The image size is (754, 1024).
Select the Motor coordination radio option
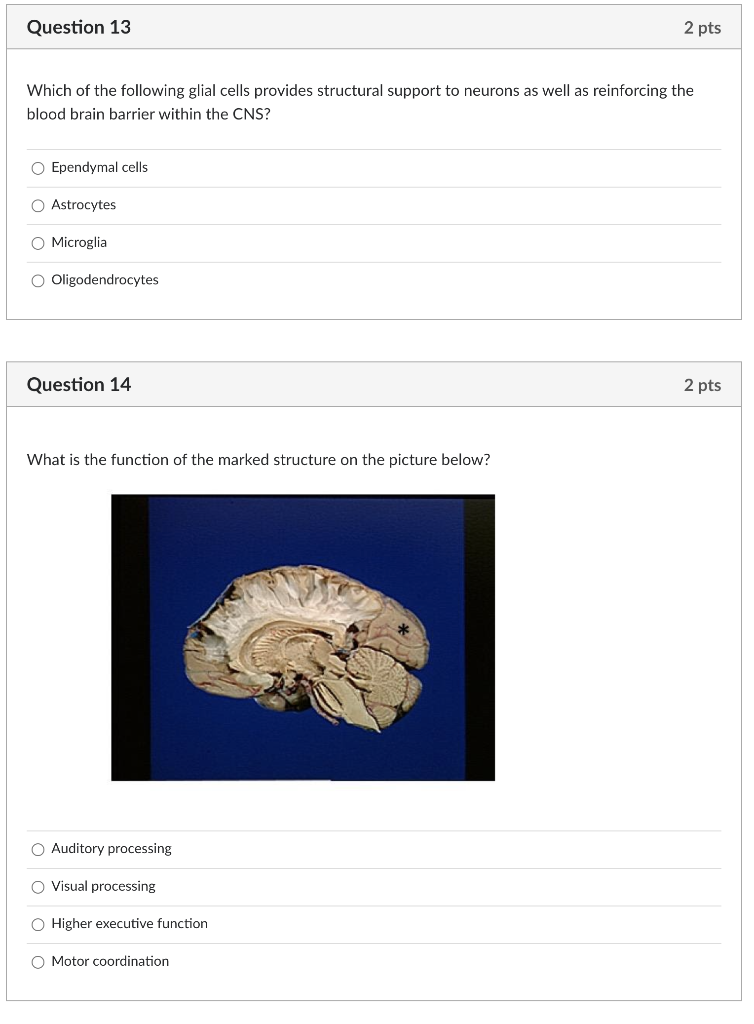39,962
